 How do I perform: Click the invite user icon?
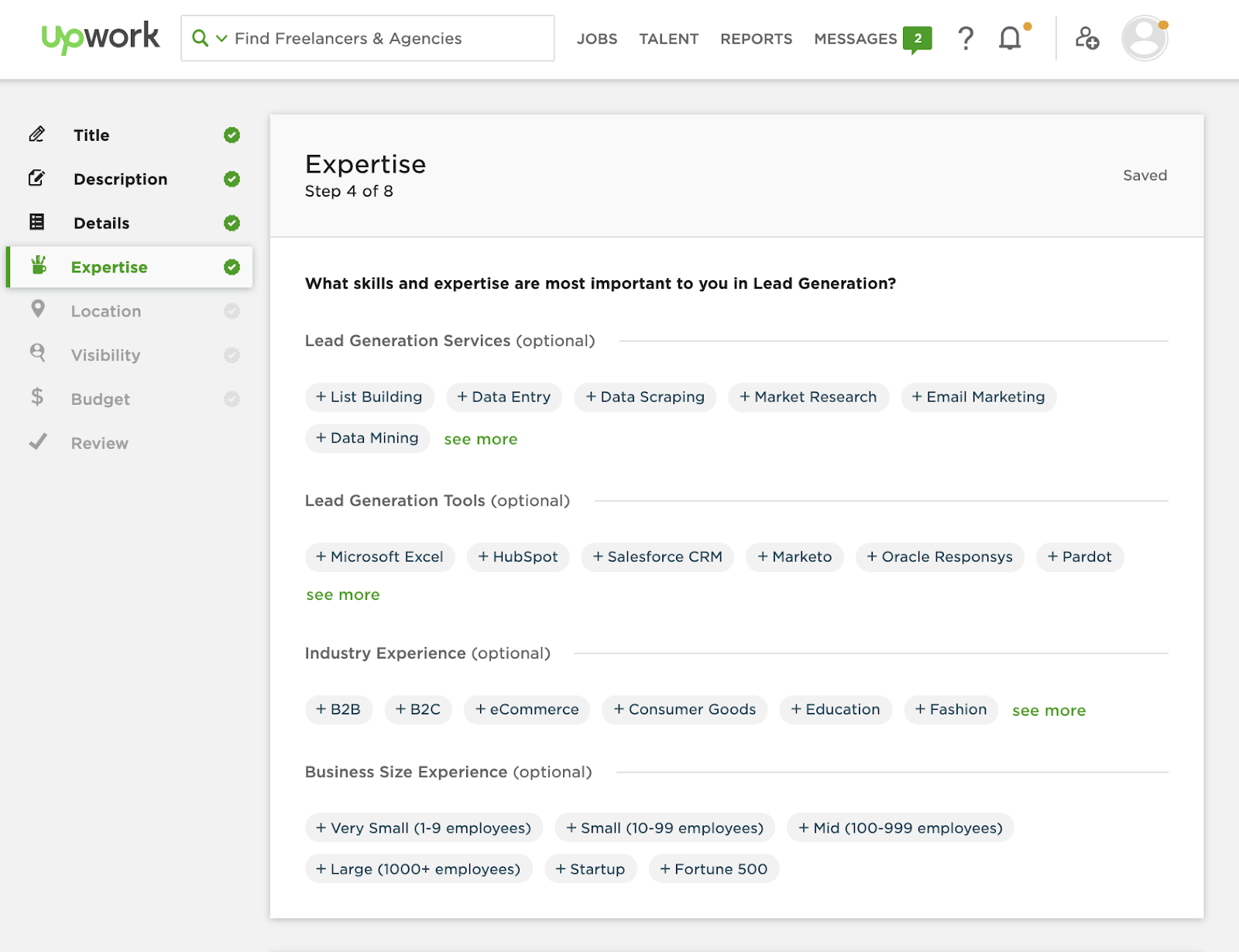click(1086, 38)
